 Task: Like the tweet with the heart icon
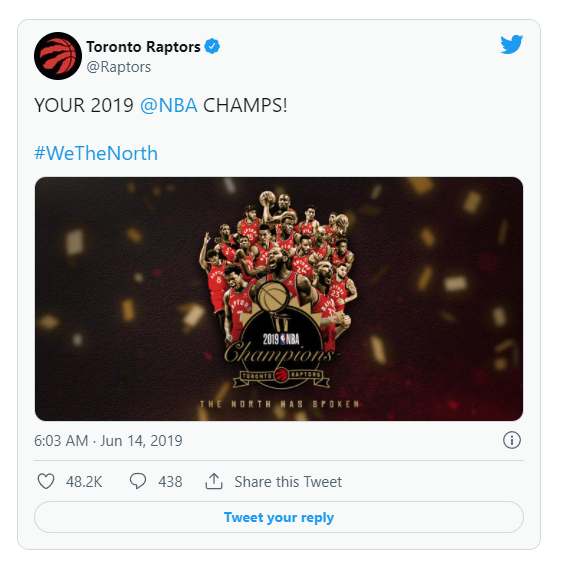[x=46, y=481]
